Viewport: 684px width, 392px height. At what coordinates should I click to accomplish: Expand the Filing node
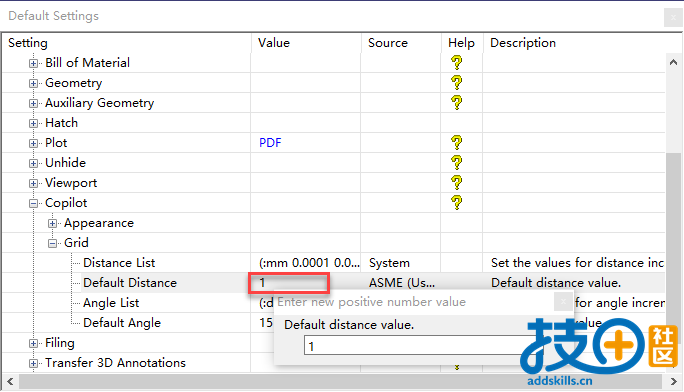33,344
